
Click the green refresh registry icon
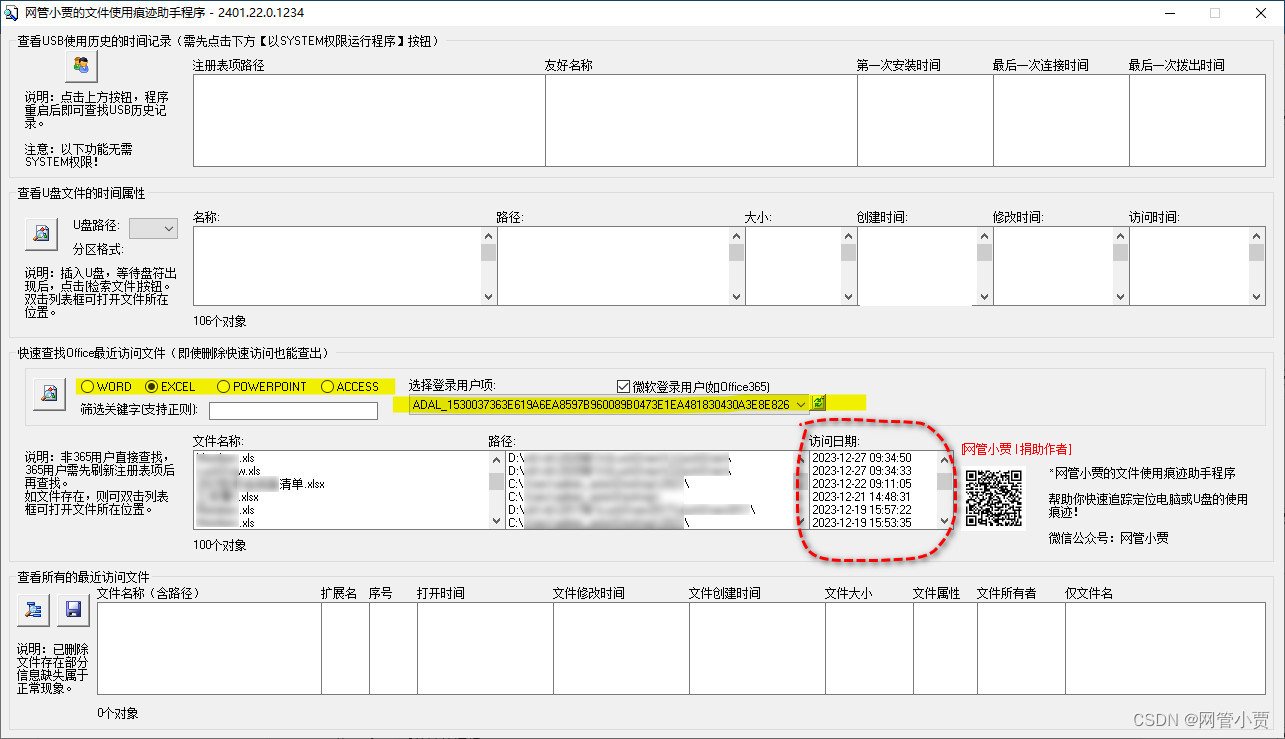[819, 403]
